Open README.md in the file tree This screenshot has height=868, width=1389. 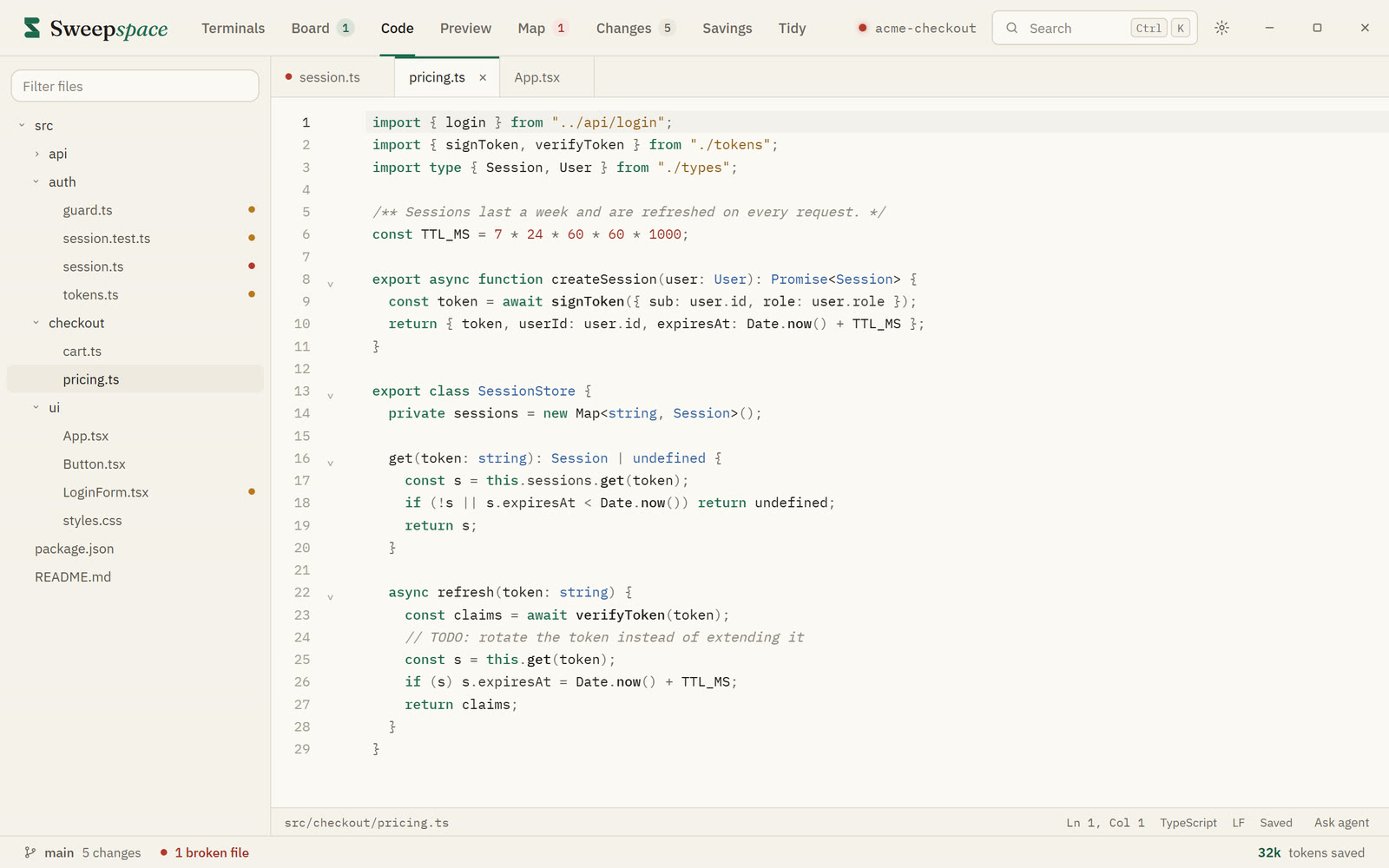pos(135,576)
